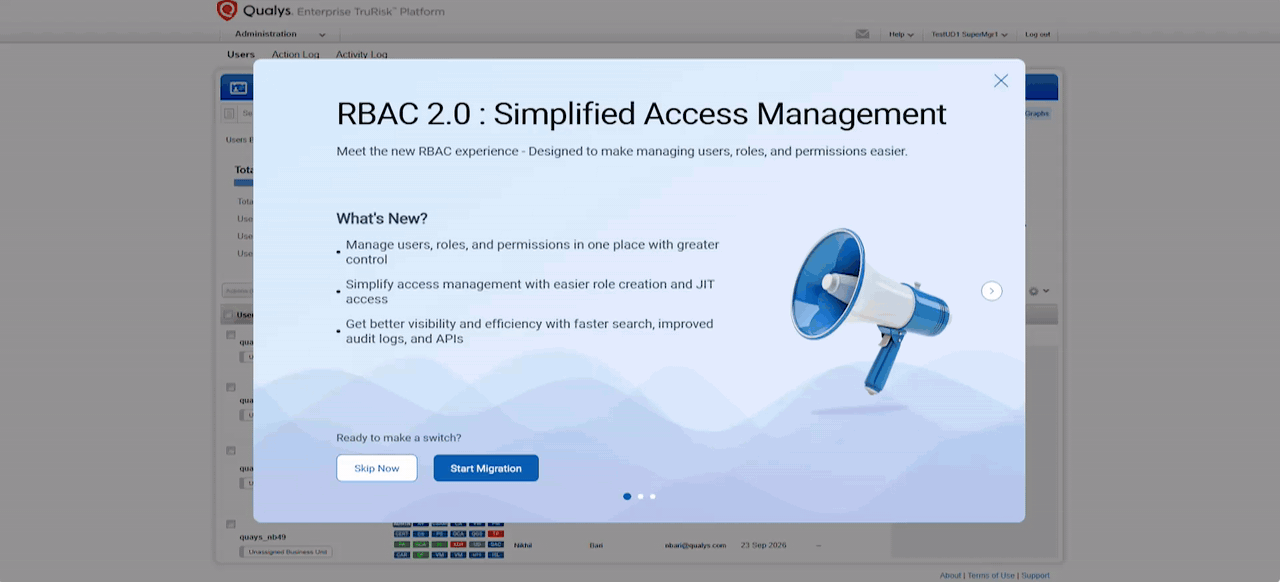
Task: Open the Terms of Use footer link
Action: coord(991,575)
